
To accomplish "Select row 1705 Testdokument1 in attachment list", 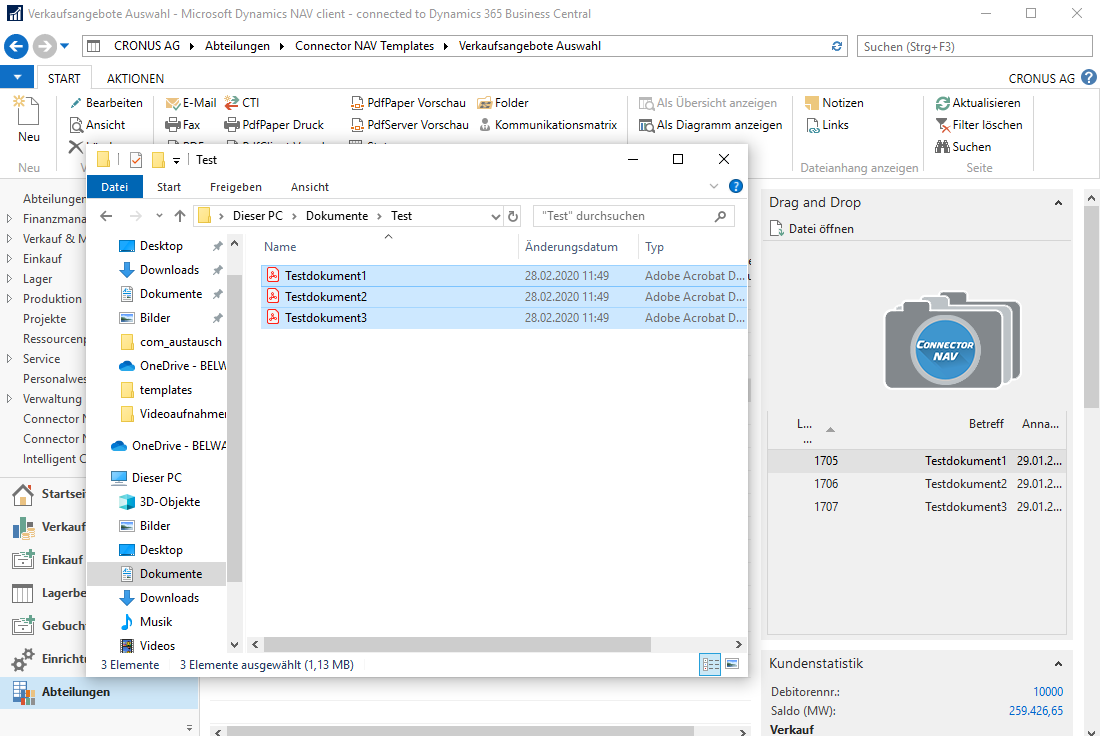I will tap(917, 461).
